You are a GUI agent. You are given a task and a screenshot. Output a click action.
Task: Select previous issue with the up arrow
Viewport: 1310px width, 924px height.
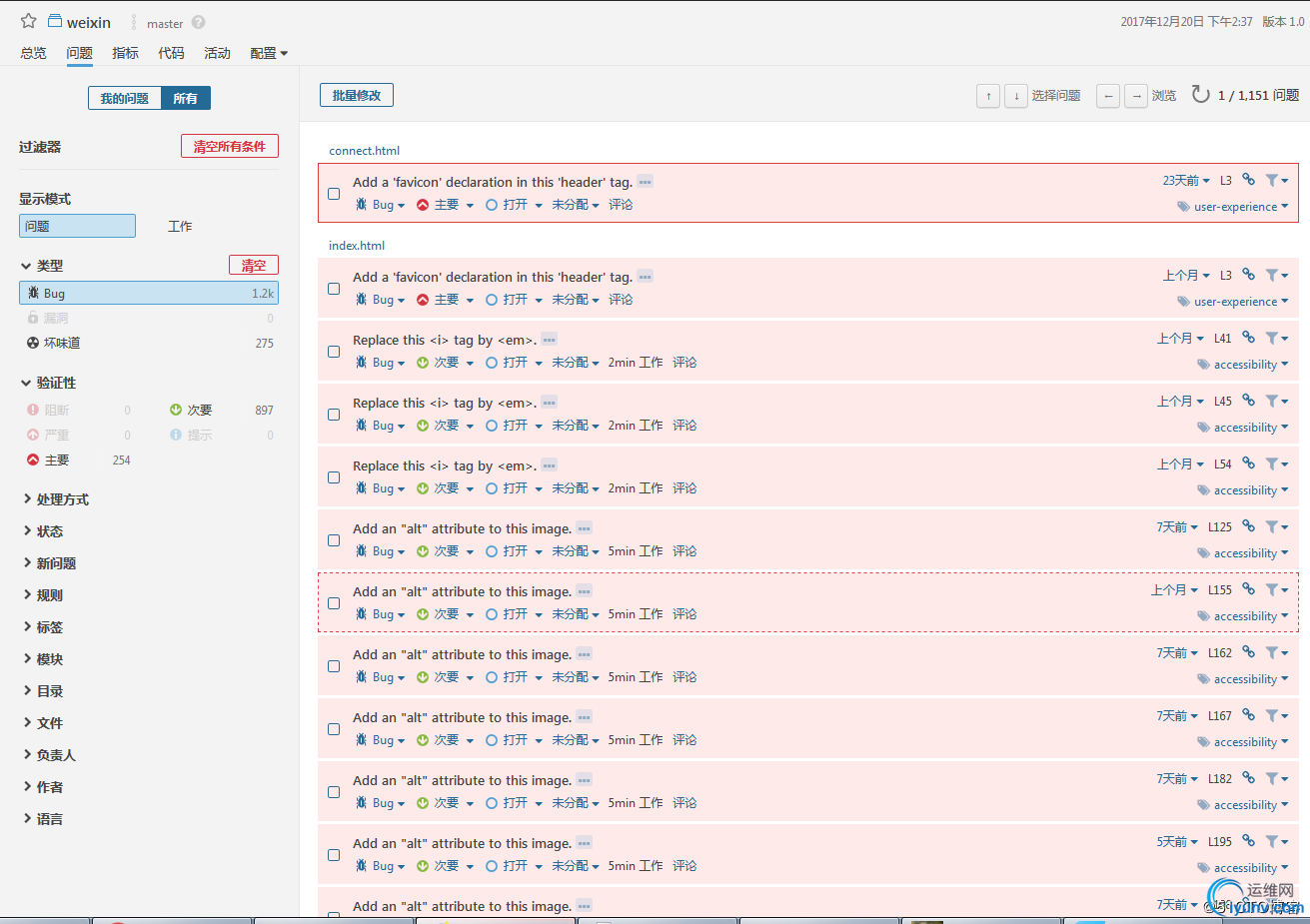click(988, 96)
